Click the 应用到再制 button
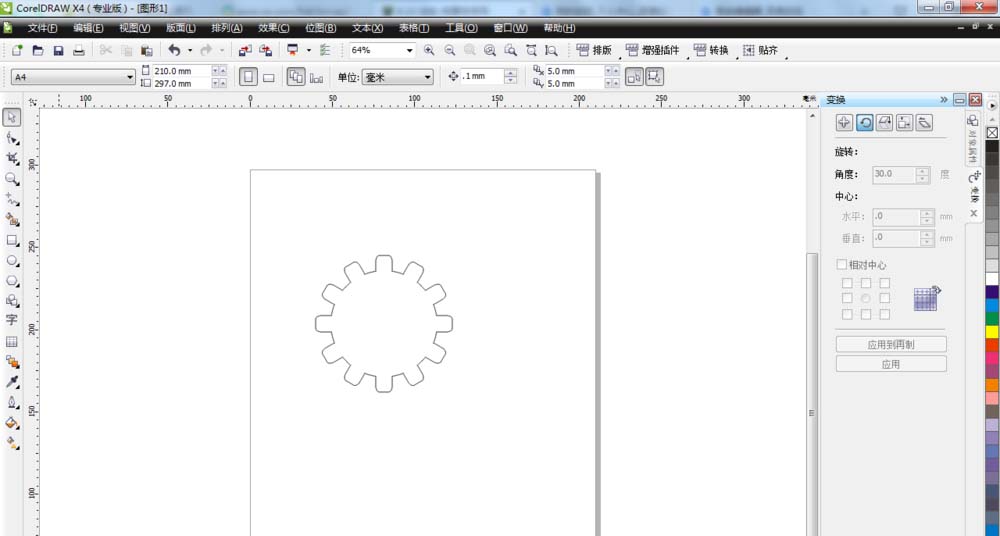 tap(890, 344)
